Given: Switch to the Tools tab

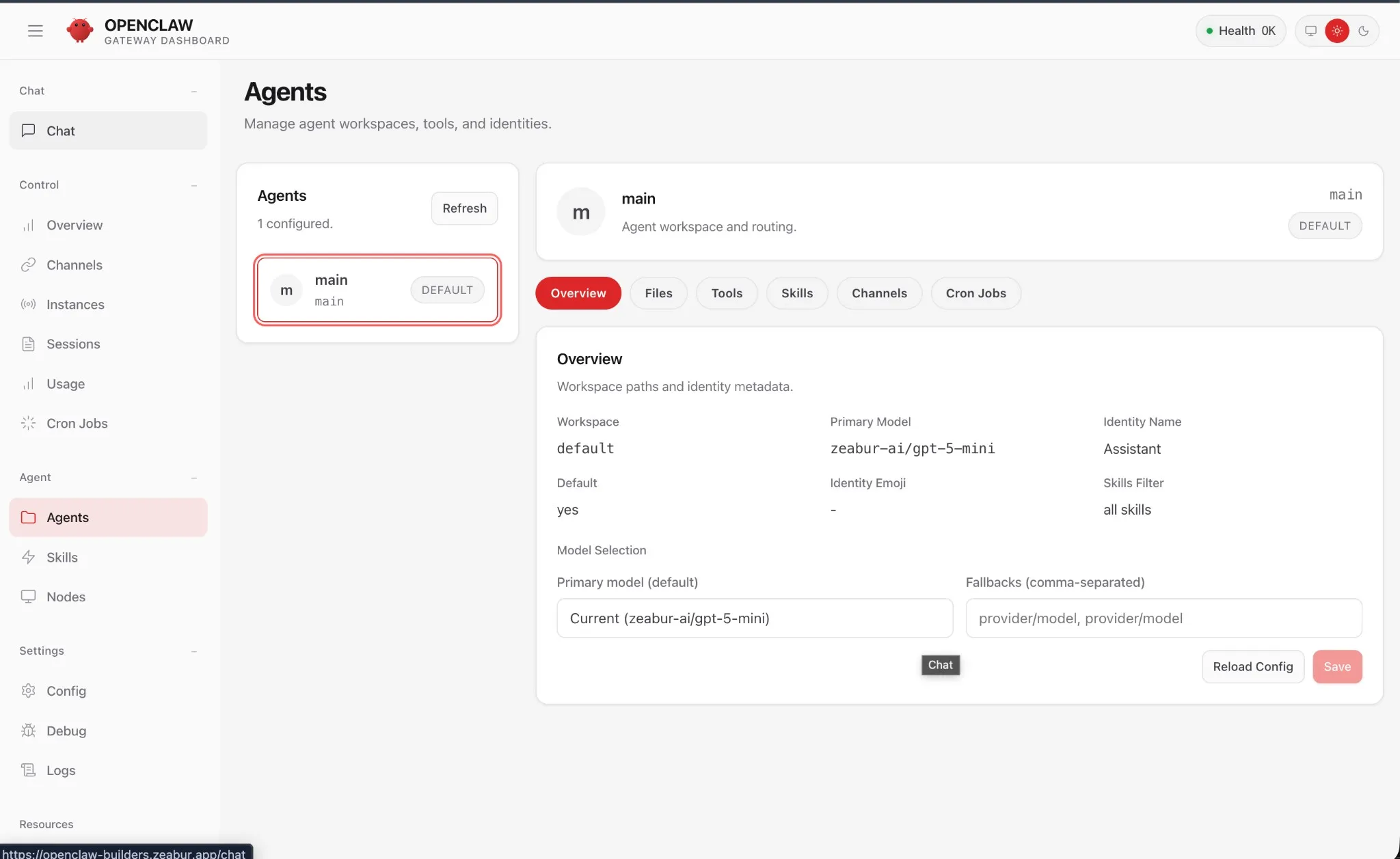Looking at the screenshot, I should tap(727, 293).
